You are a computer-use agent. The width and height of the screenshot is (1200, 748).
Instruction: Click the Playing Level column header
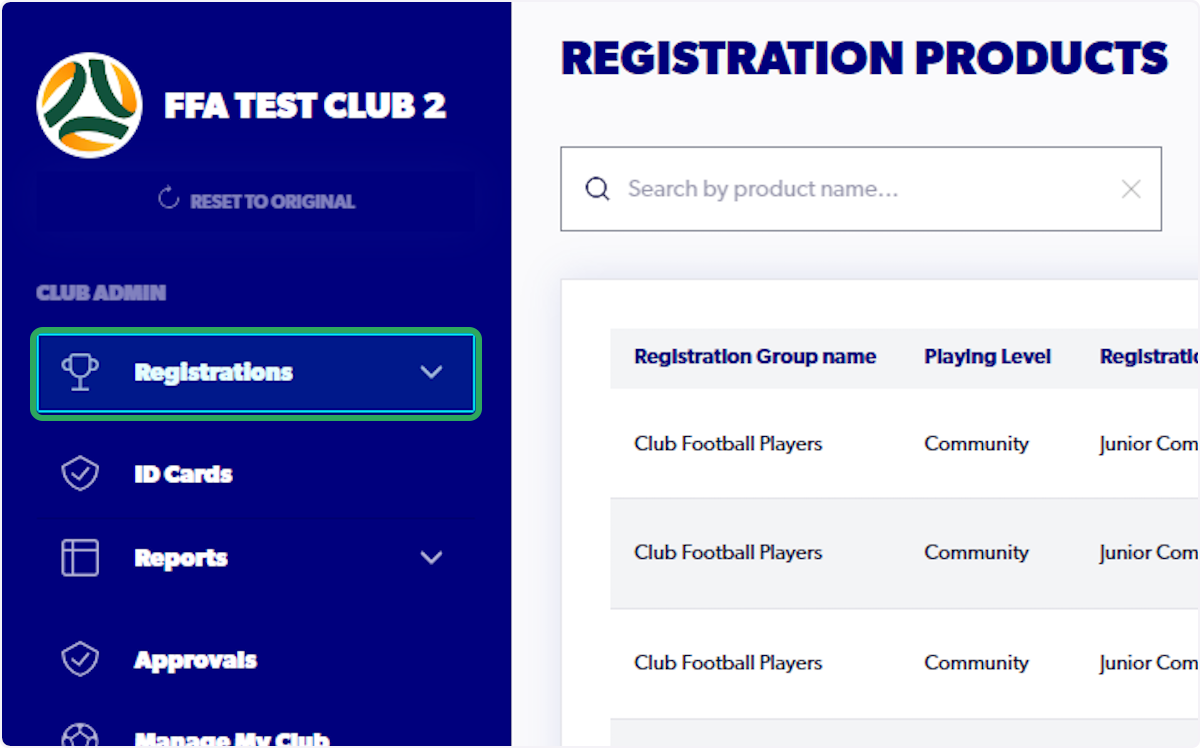click(988, 356)
